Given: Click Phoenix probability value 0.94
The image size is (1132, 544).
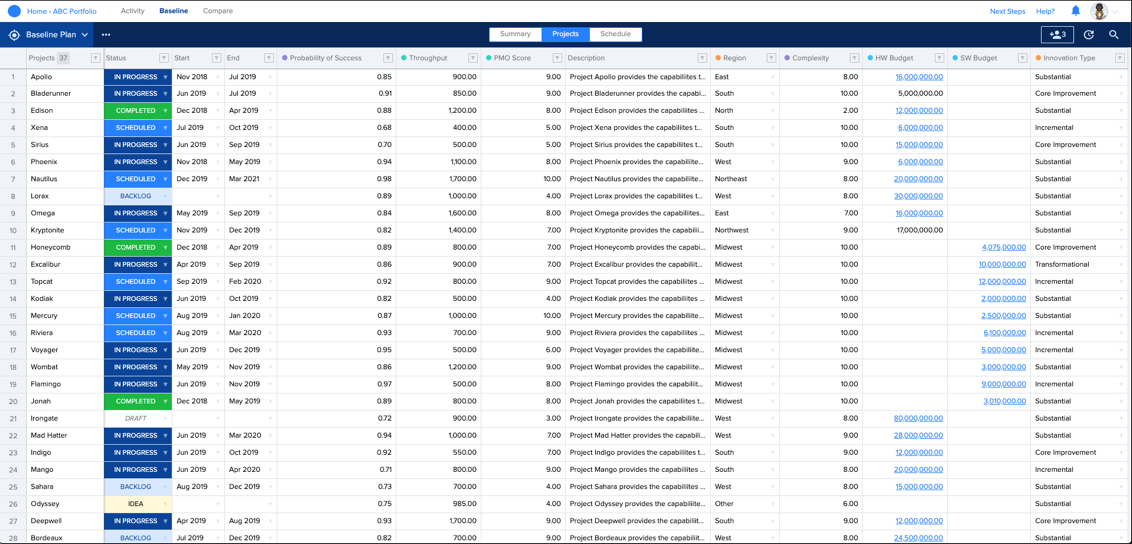Looking at the screenshot, I should pyautogui.click(x=384, y=162).
